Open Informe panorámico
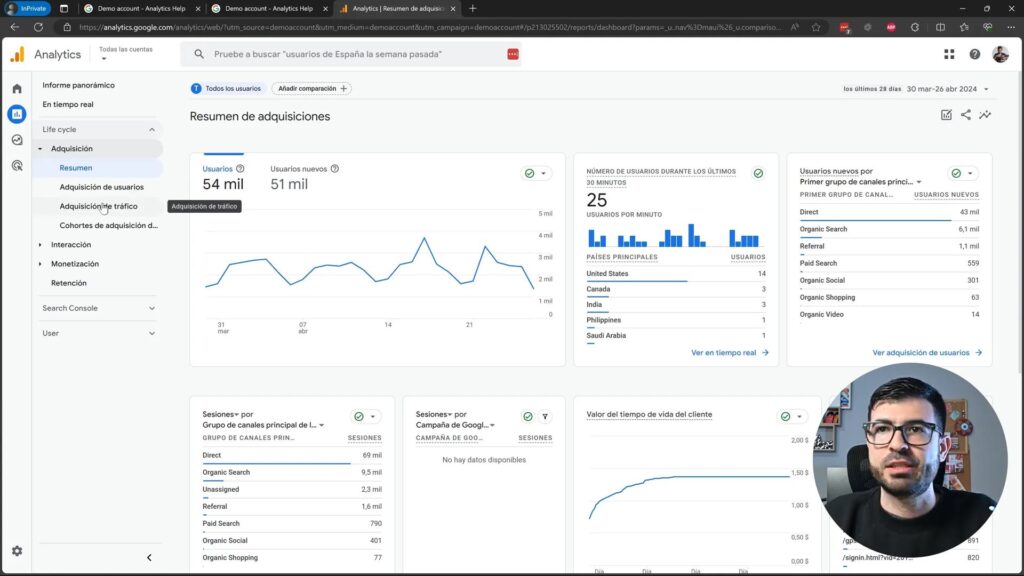This screenshot has width=1024, height=576. (x=78, y=86)
